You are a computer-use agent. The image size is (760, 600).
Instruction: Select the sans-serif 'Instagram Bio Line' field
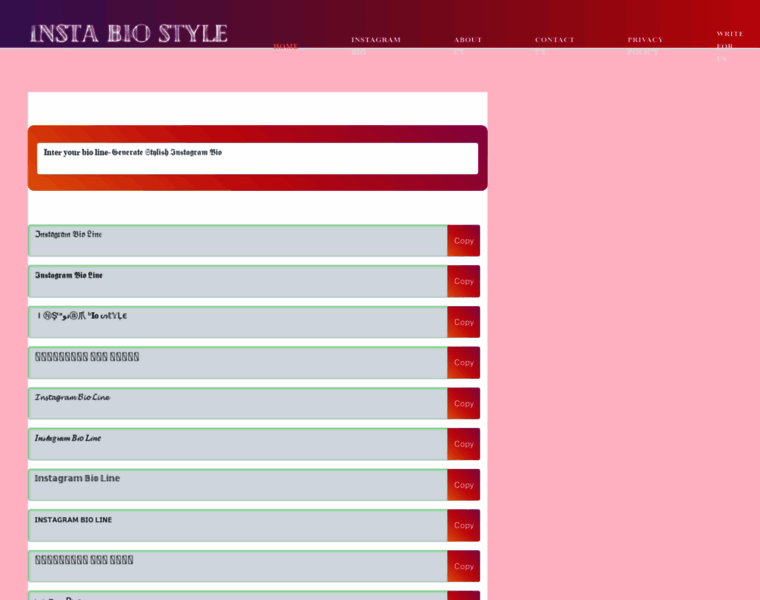pyautogui.click(x=238, y=485)
